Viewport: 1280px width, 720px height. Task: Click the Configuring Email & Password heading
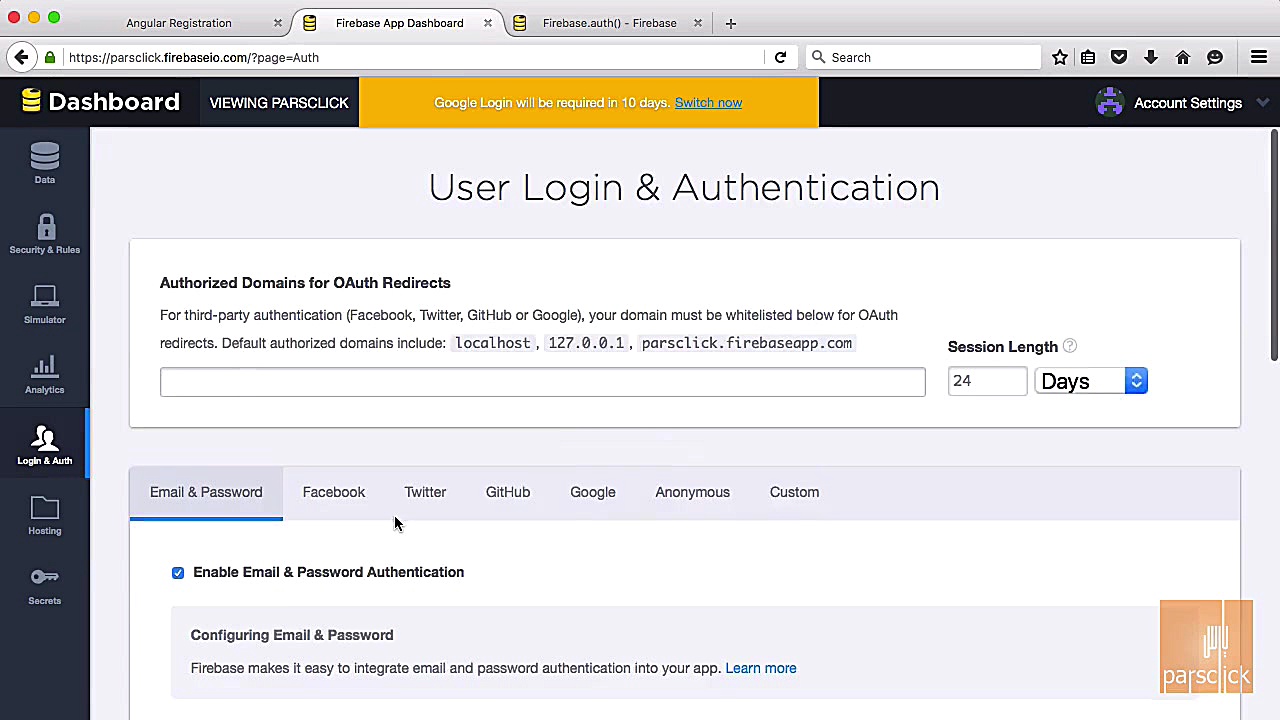292,635
